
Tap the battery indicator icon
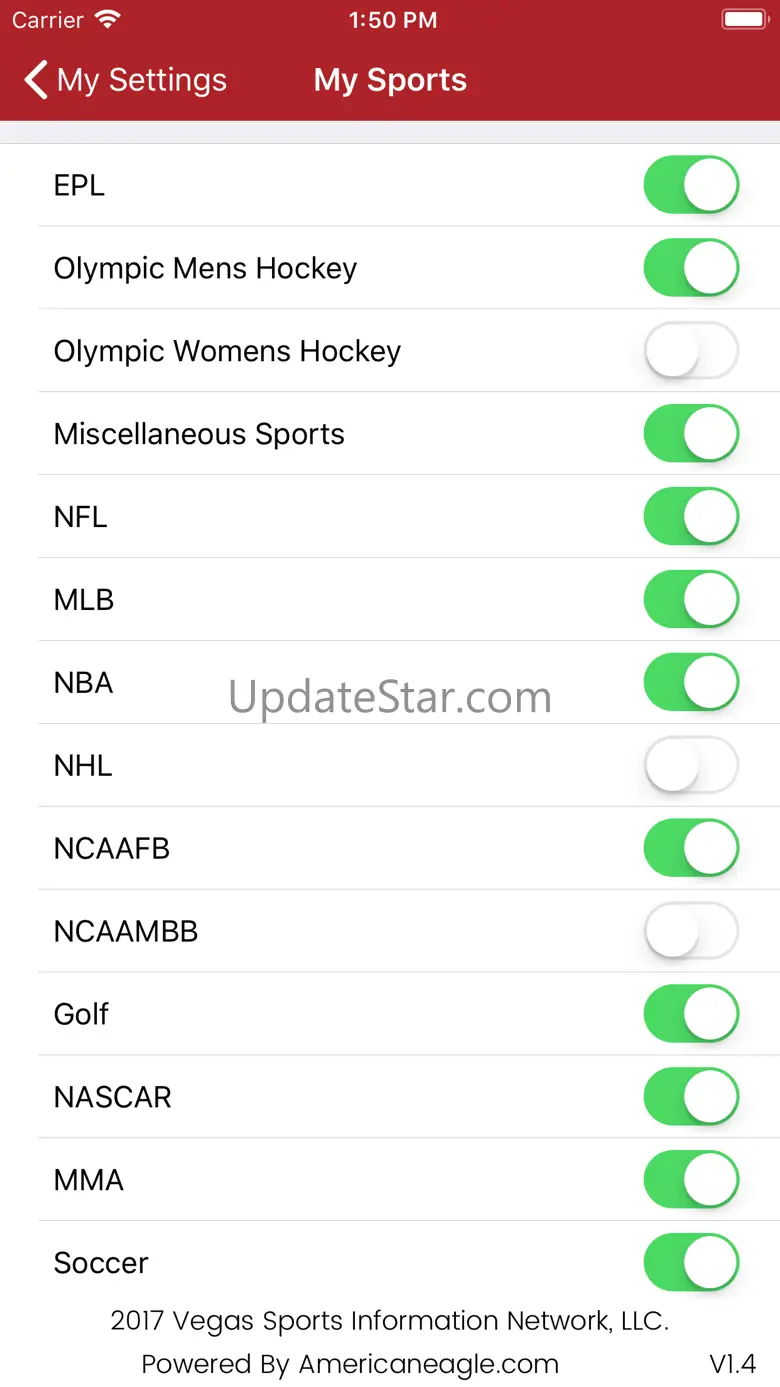click(x=744, y=20)
